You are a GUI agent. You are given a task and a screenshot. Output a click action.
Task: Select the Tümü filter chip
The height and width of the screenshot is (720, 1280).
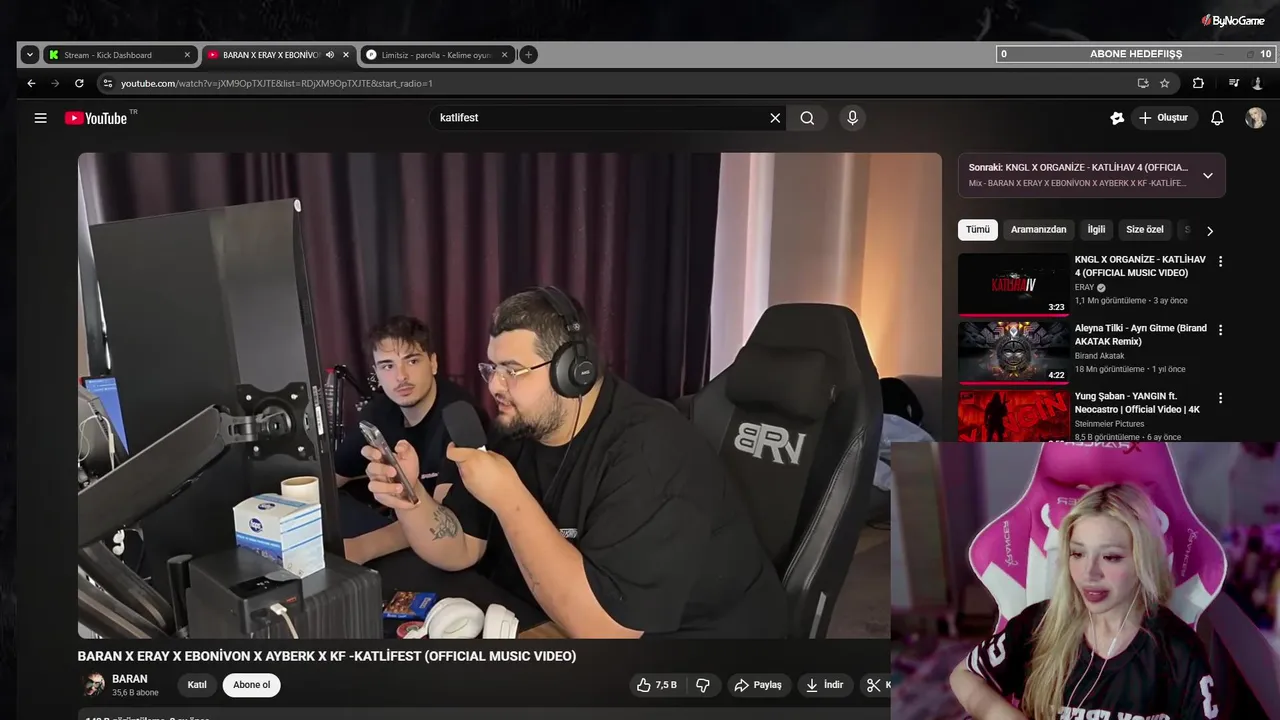point(978,230)
